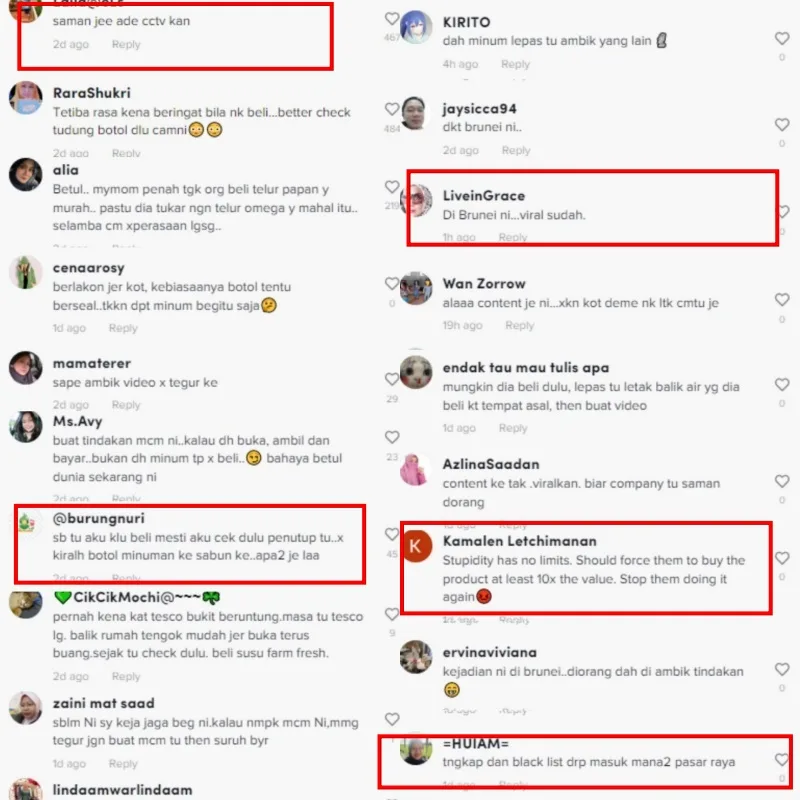Like Kamalen Letchimanan's comment
The height and width of the screenshot is (800, 800).
point(782,558)
